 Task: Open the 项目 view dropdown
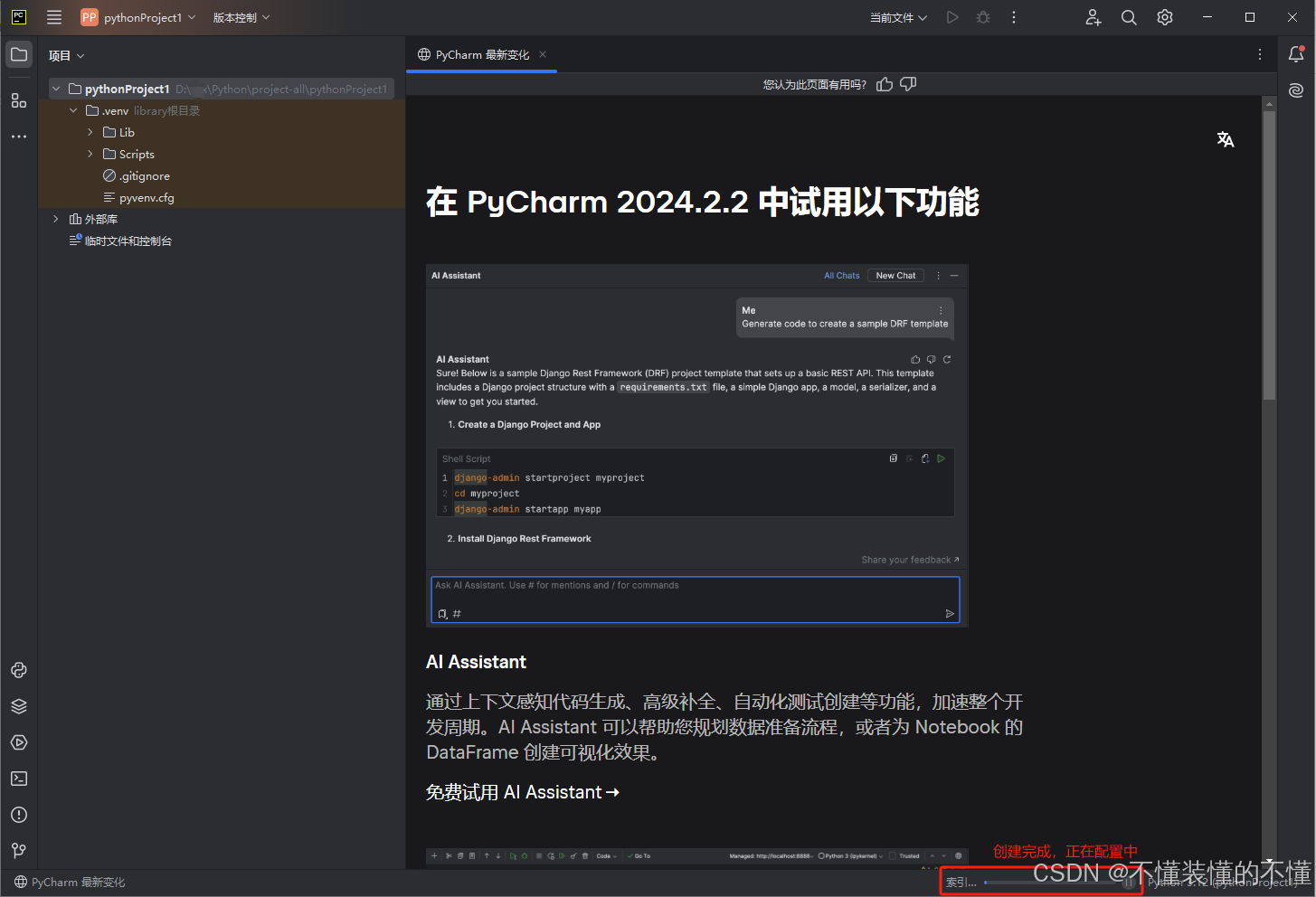[67, 55]
